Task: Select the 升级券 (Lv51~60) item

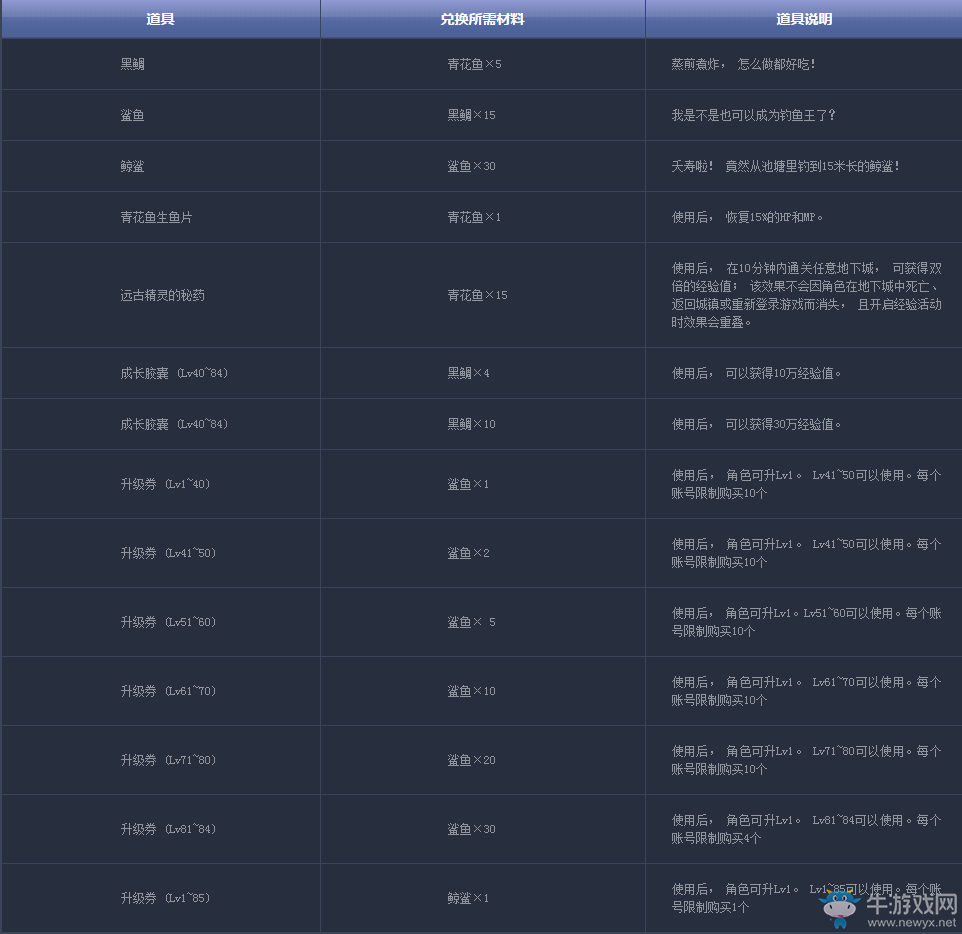Action: (x=168, y=622)
